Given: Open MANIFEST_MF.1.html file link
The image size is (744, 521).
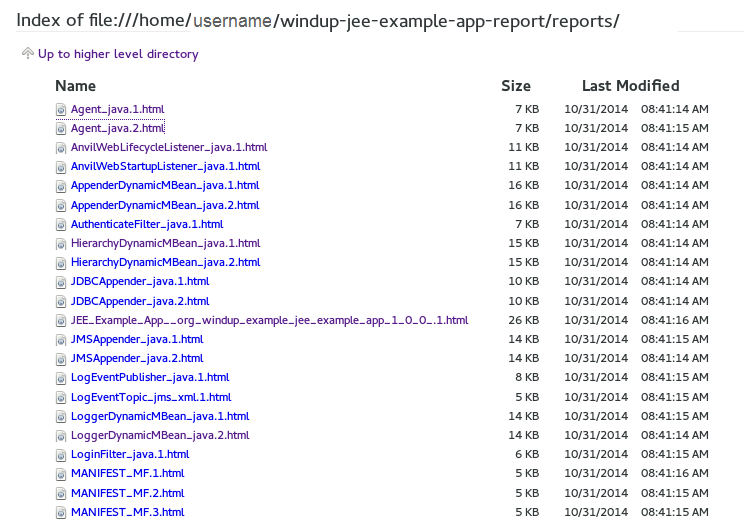Looking at the screenshot, I should tap(127, 473).
